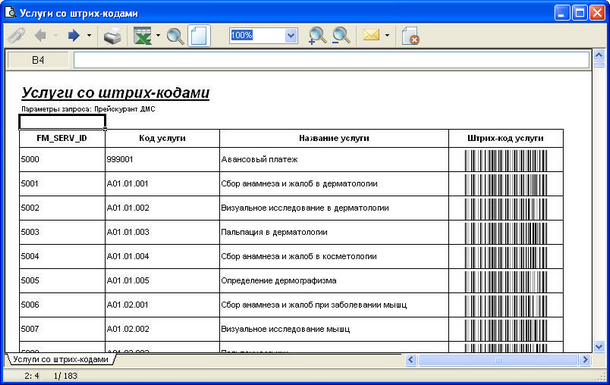Send the report by email envelope icon
The image size is (610, 385).
(371, 35)
